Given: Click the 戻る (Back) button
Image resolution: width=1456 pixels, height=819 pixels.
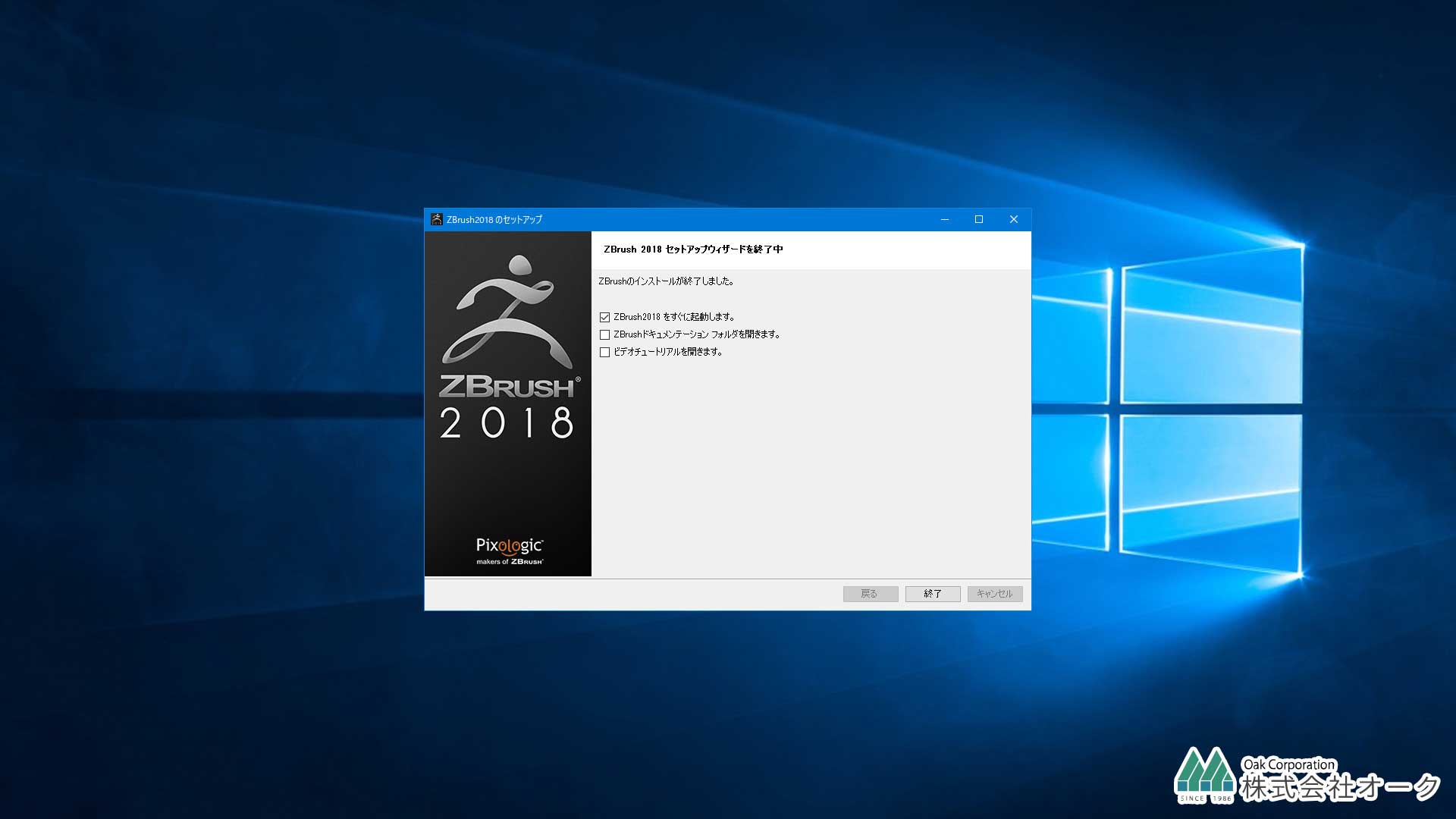Looking at the screenshot, I should coord(871,594).
